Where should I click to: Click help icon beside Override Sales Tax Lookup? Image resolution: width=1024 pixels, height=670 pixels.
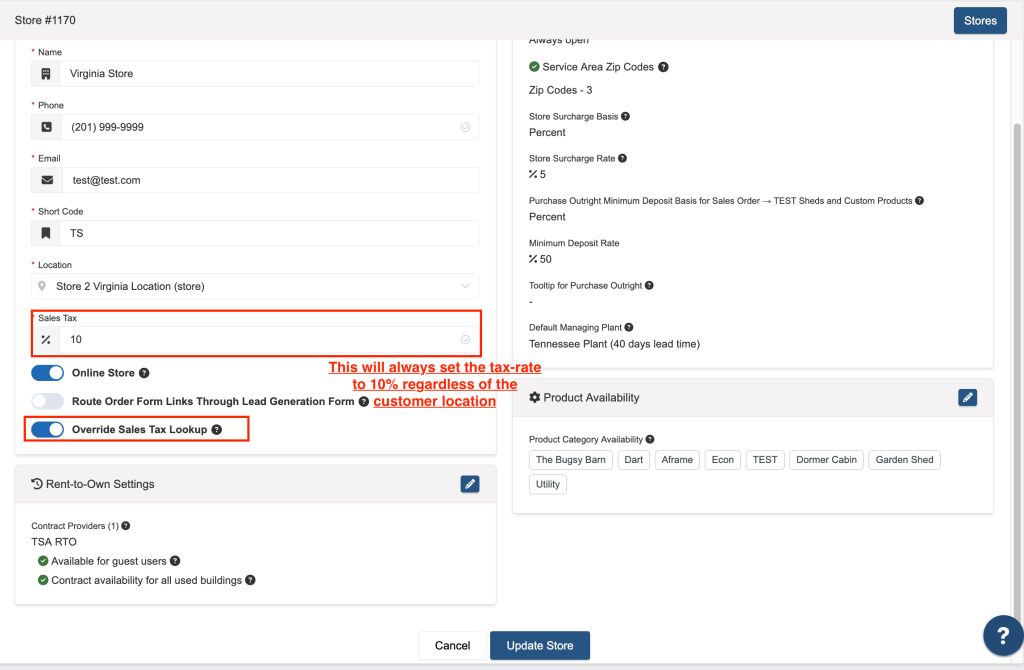pyautogui.click(x=217, y=430)
